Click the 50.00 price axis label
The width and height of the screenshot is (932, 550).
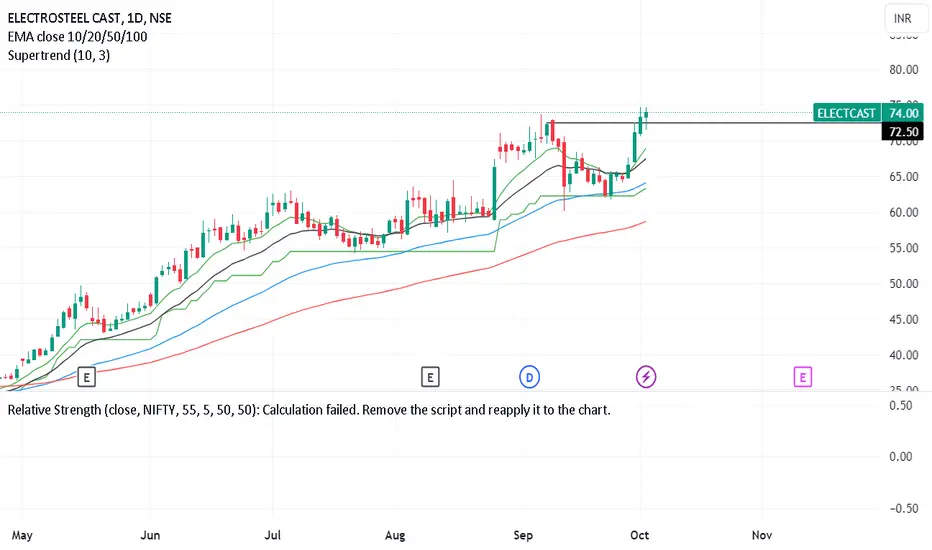point(903,284)
